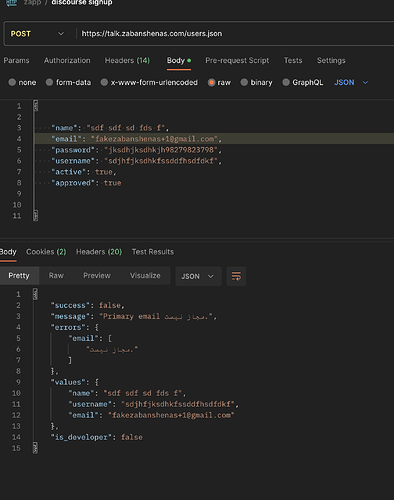Click the request body closing brace
Screen dimensions: 394x500
36,215
